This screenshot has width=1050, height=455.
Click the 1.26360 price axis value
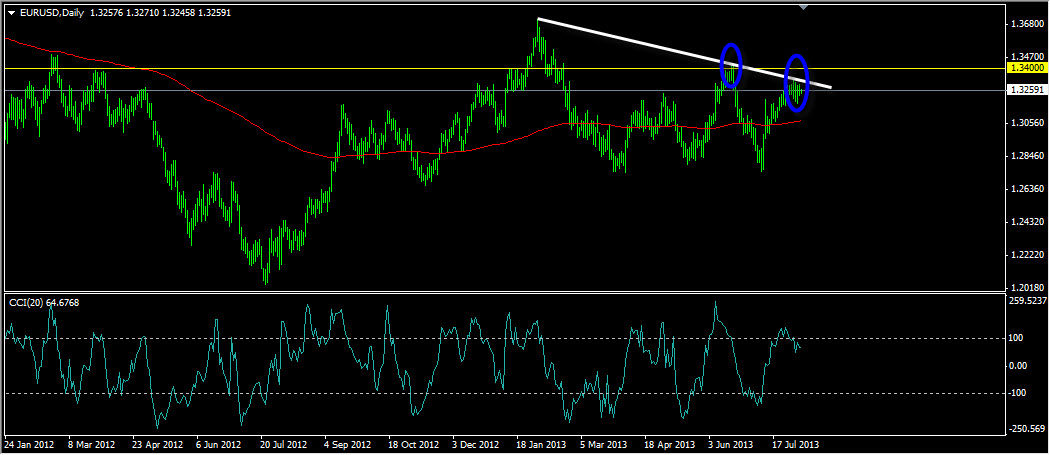pyautogui.click(x=1029, y=189)
